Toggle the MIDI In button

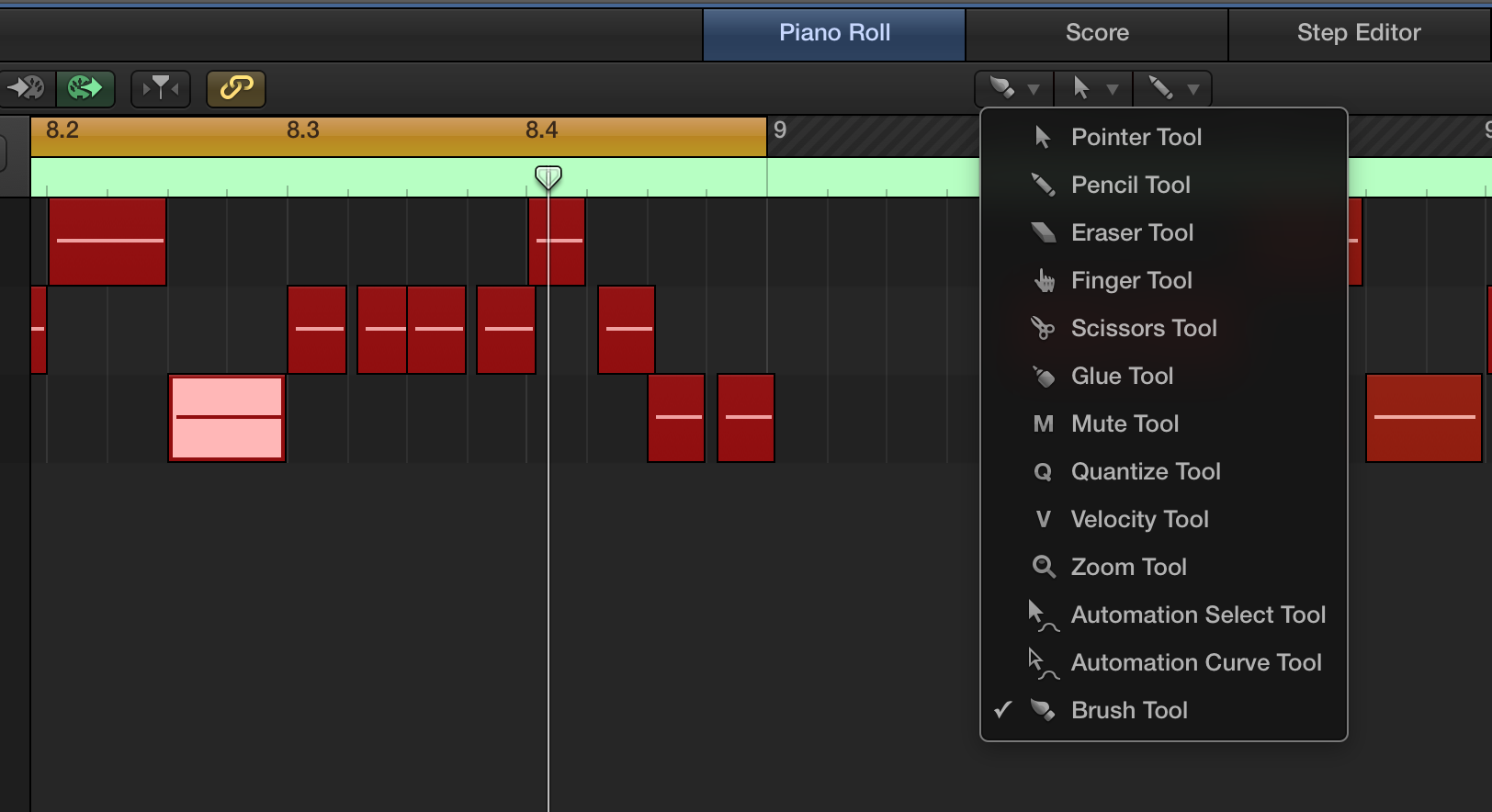click(x=27, y=88)
